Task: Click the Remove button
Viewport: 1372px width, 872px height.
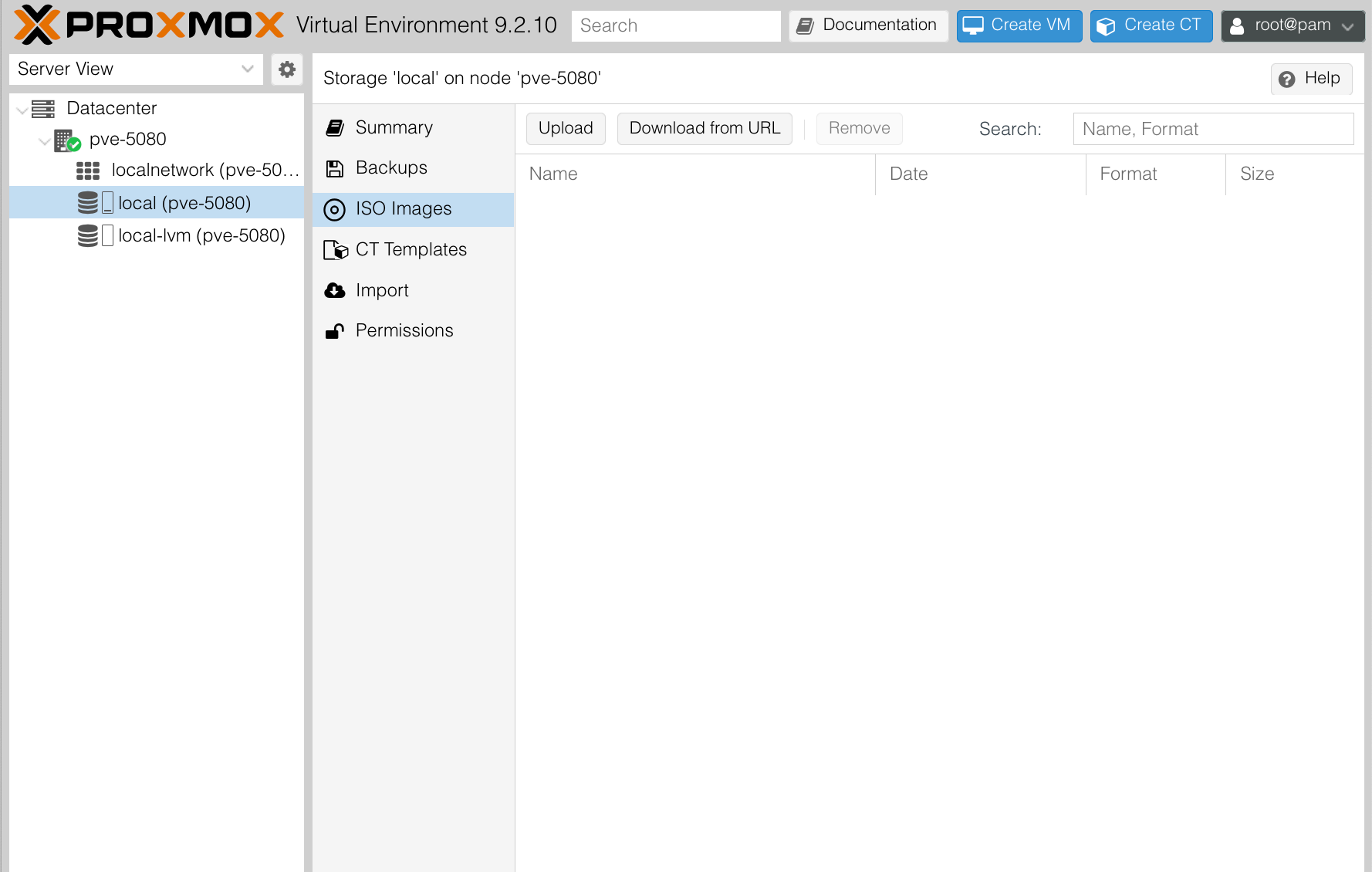Action: [x=859, y=129]
